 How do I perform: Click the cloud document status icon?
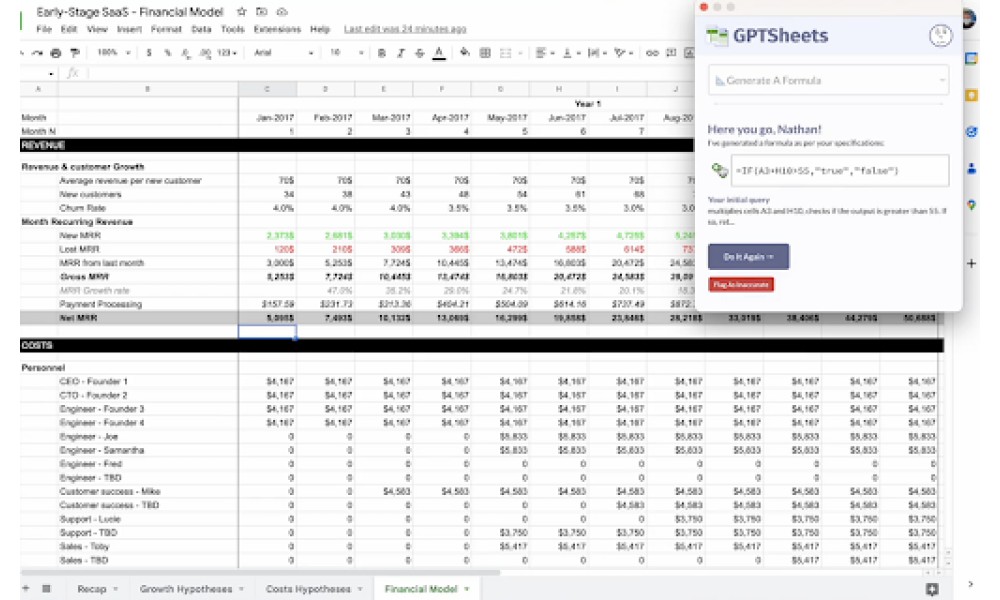(x=281, y=11)
